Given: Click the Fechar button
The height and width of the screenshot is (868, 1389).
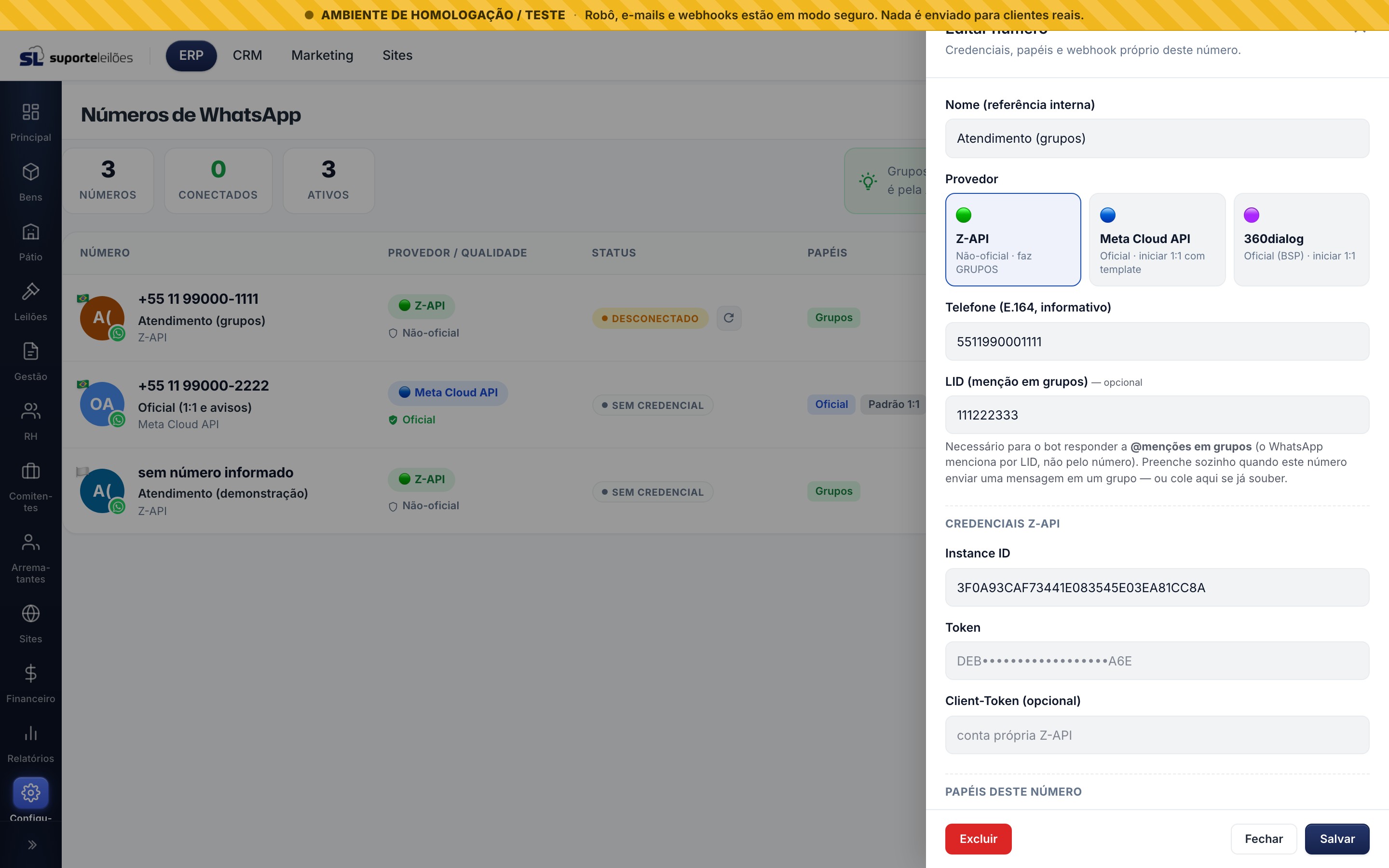Looking at the screenshot, I should pyautogui.click(x=1264, y=839).
